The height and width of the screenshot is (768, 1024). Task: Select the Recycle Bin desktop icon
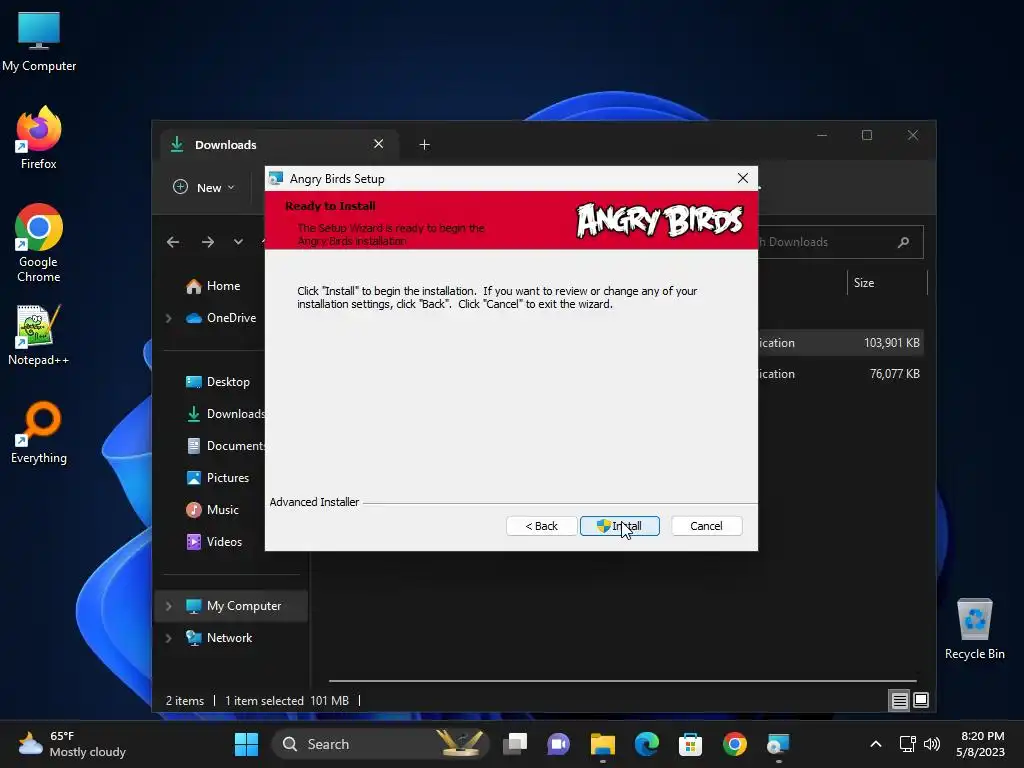pyautogui.click(x=974, y=629)
